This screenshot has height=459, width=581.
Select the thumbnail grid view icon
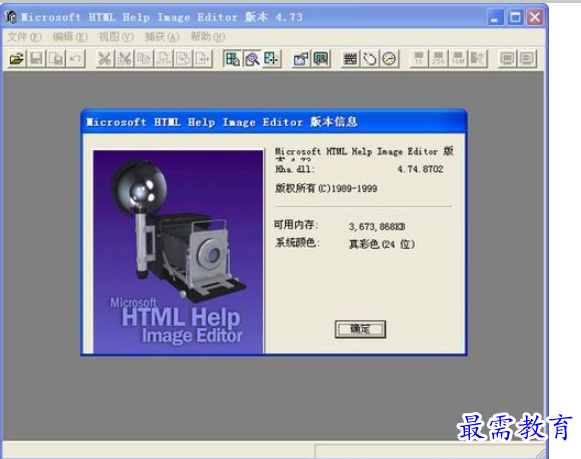coord(232,59)
